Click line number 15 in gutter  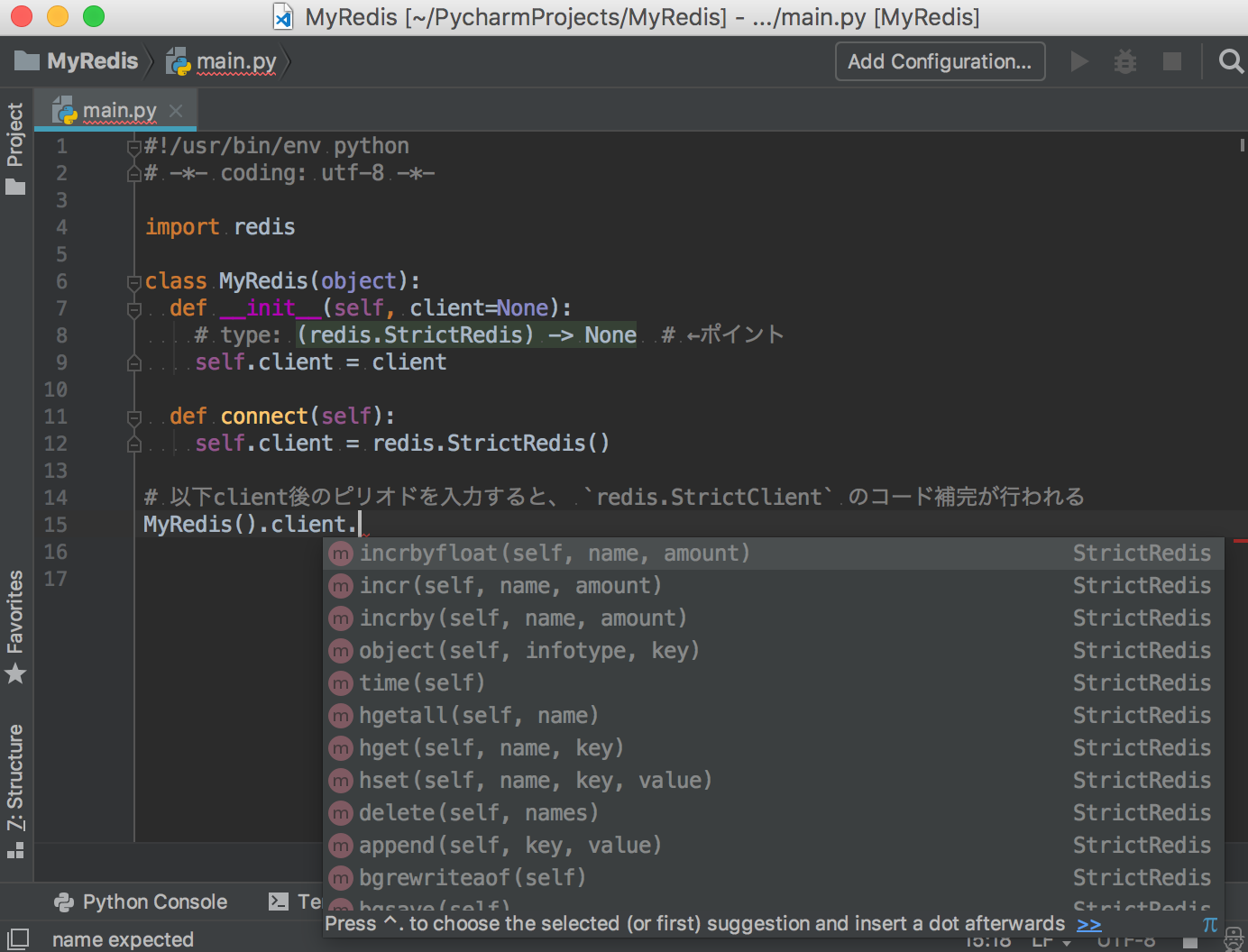(56, 525)
